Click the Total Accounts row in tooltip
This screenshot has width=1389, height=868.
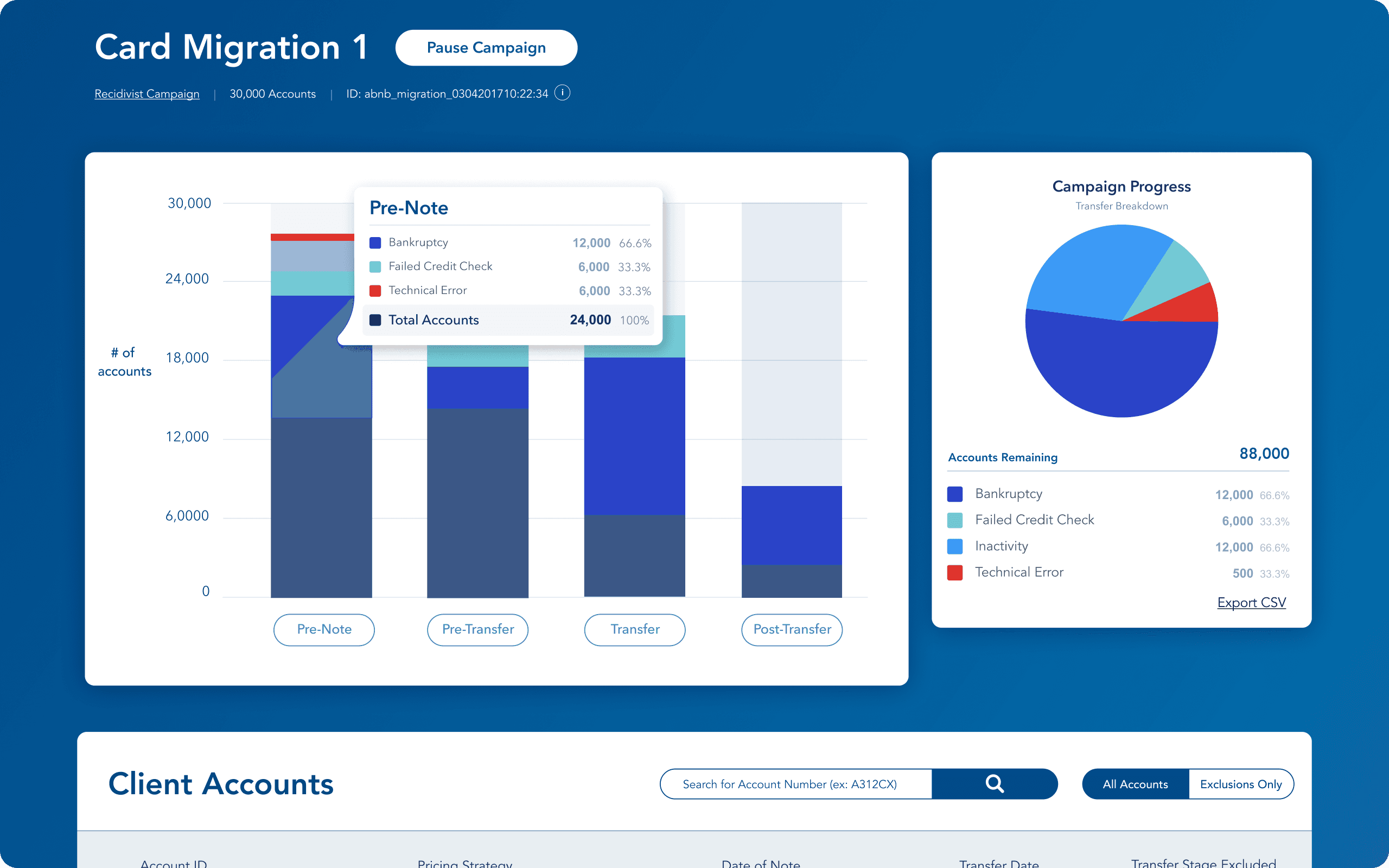tap(508, 320)
